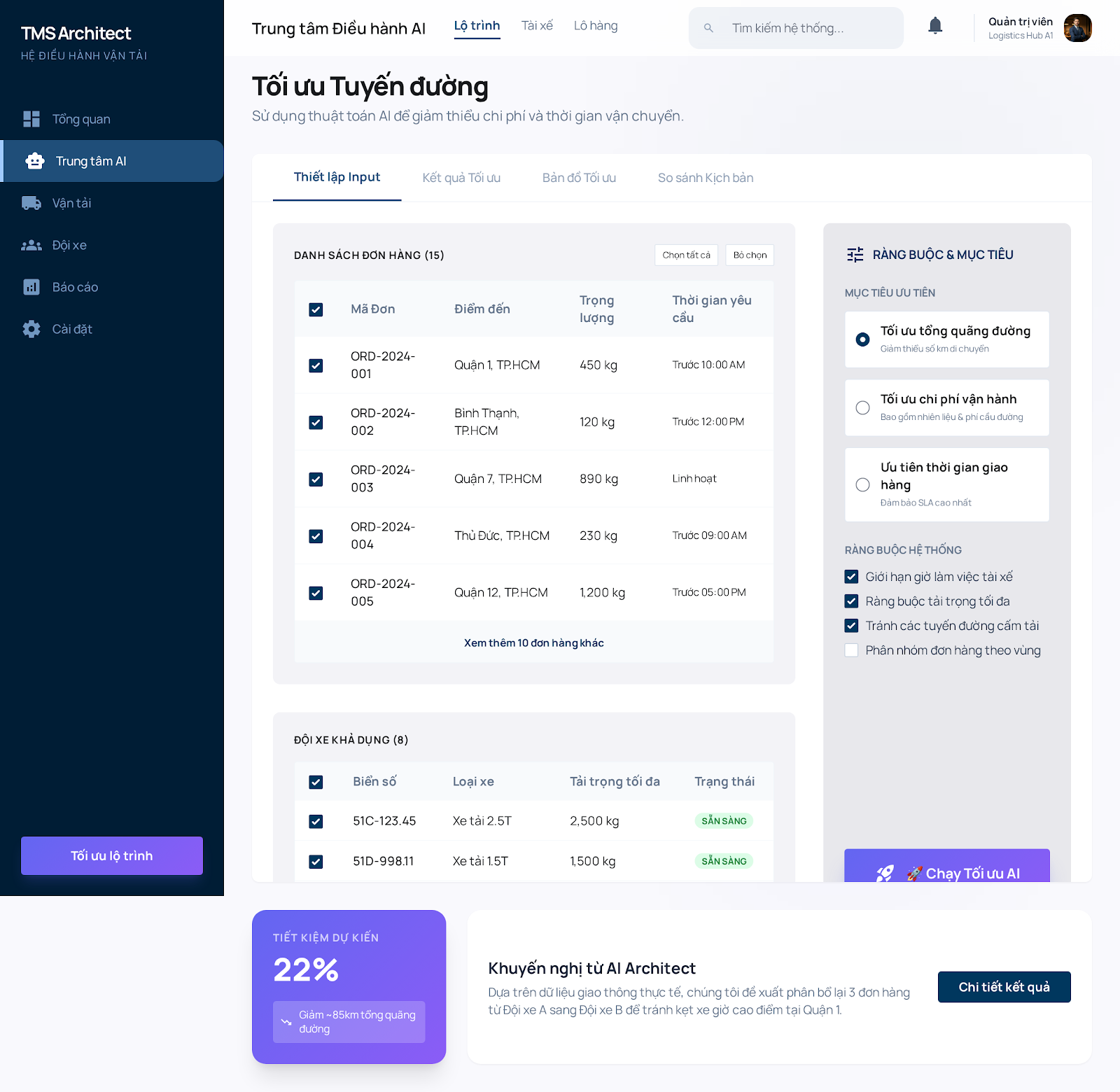1120x1092 pixels.
Task: Click the rocket icon on Chạy Tối ưu AI
Action: (885, 873)
